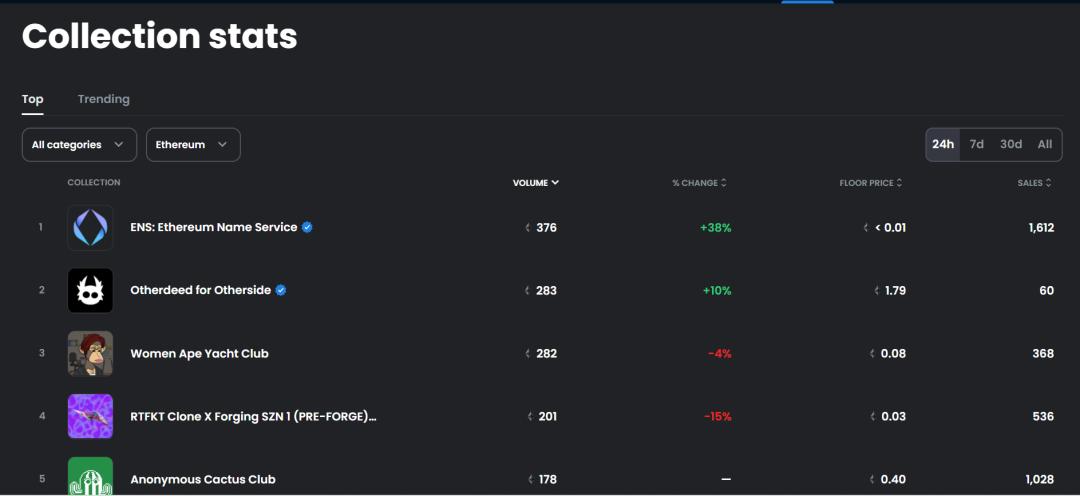This screenshot has width=1080, height=496.
Task: Sort by Volume column header
Action: click(x=535, y=183)
